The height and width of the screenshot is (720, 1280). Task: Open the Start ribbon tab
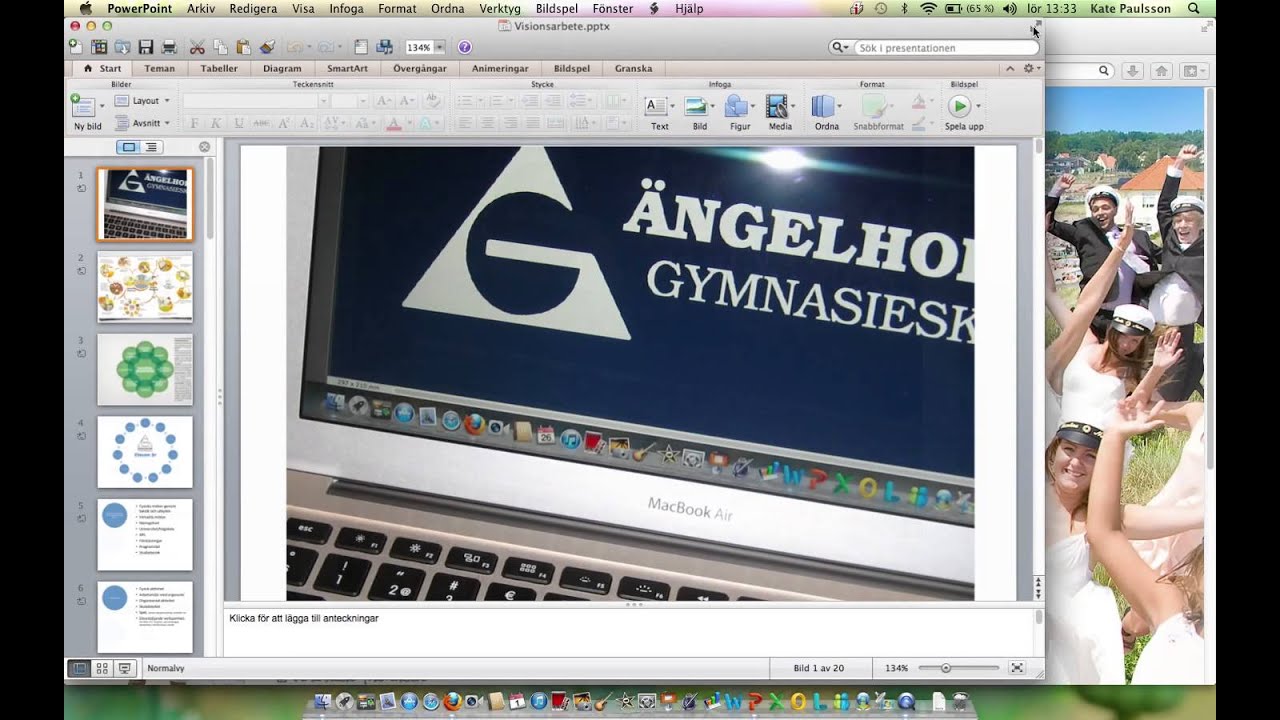click(x=102, y=69)
